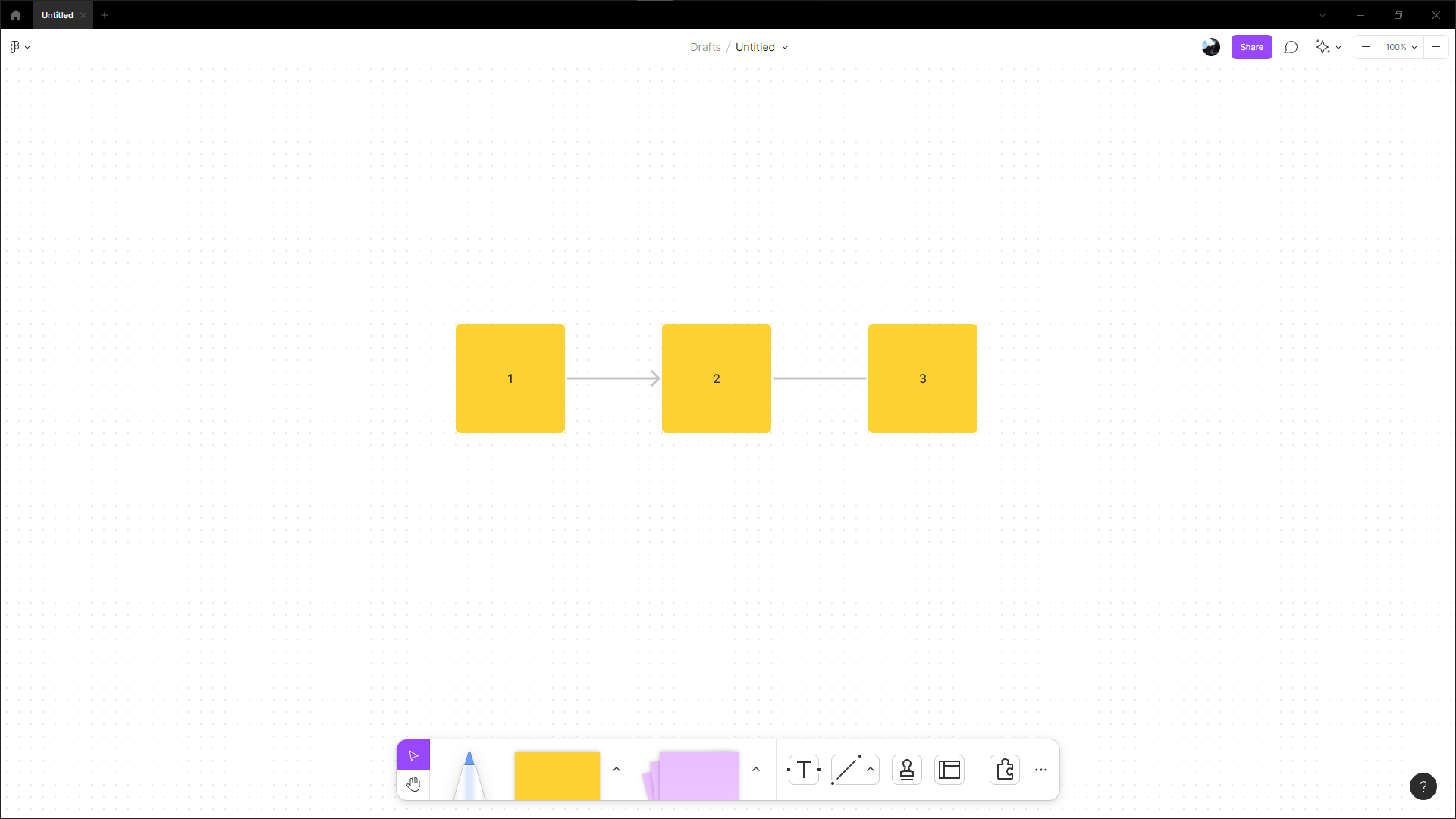Select the line connector between 2 and 3
1456x819 pixels.
tap(820, 378)
